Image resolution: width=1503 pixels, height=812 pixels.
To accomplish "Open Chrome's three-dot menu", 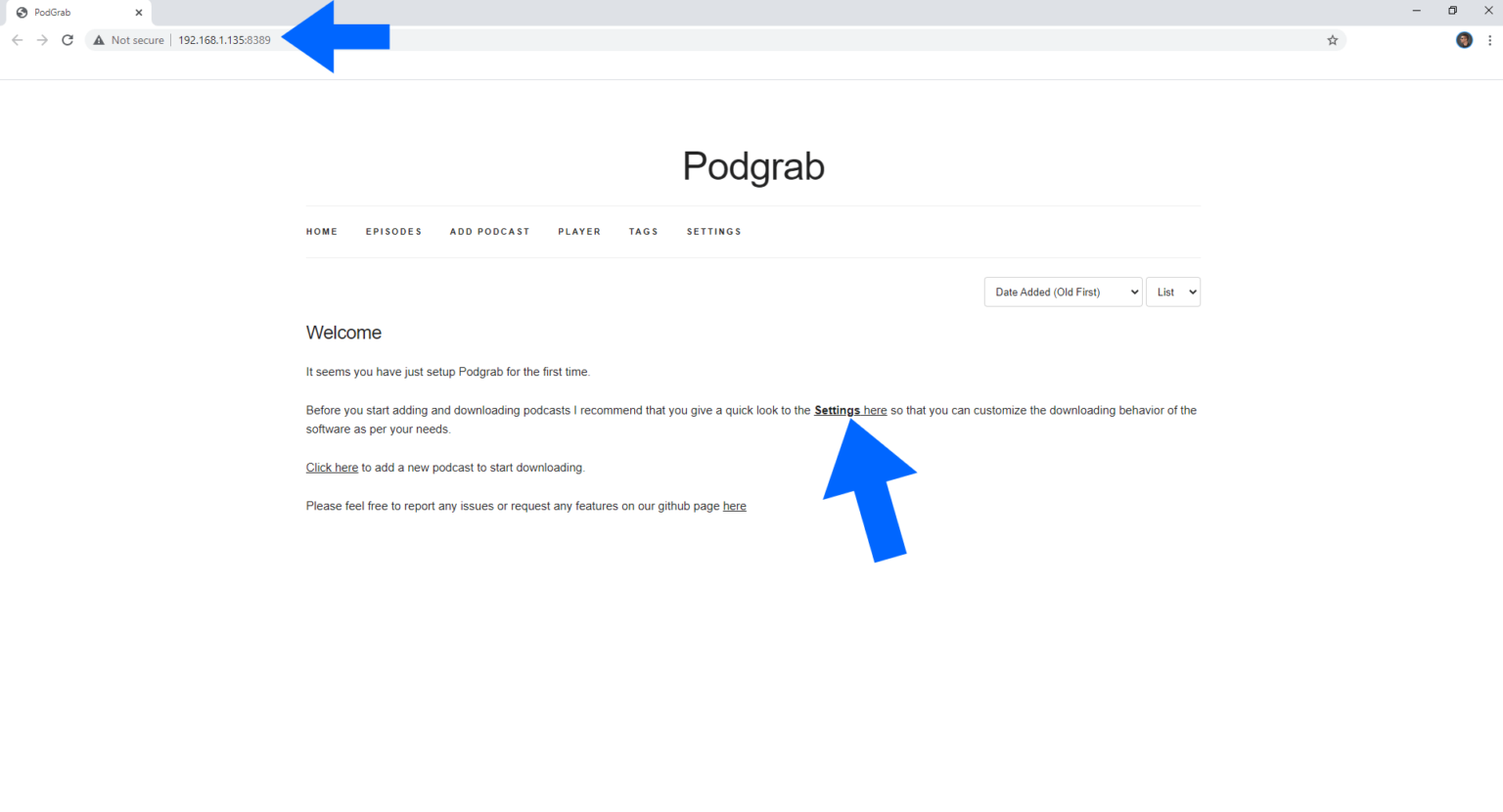I will click(1489, 40).
